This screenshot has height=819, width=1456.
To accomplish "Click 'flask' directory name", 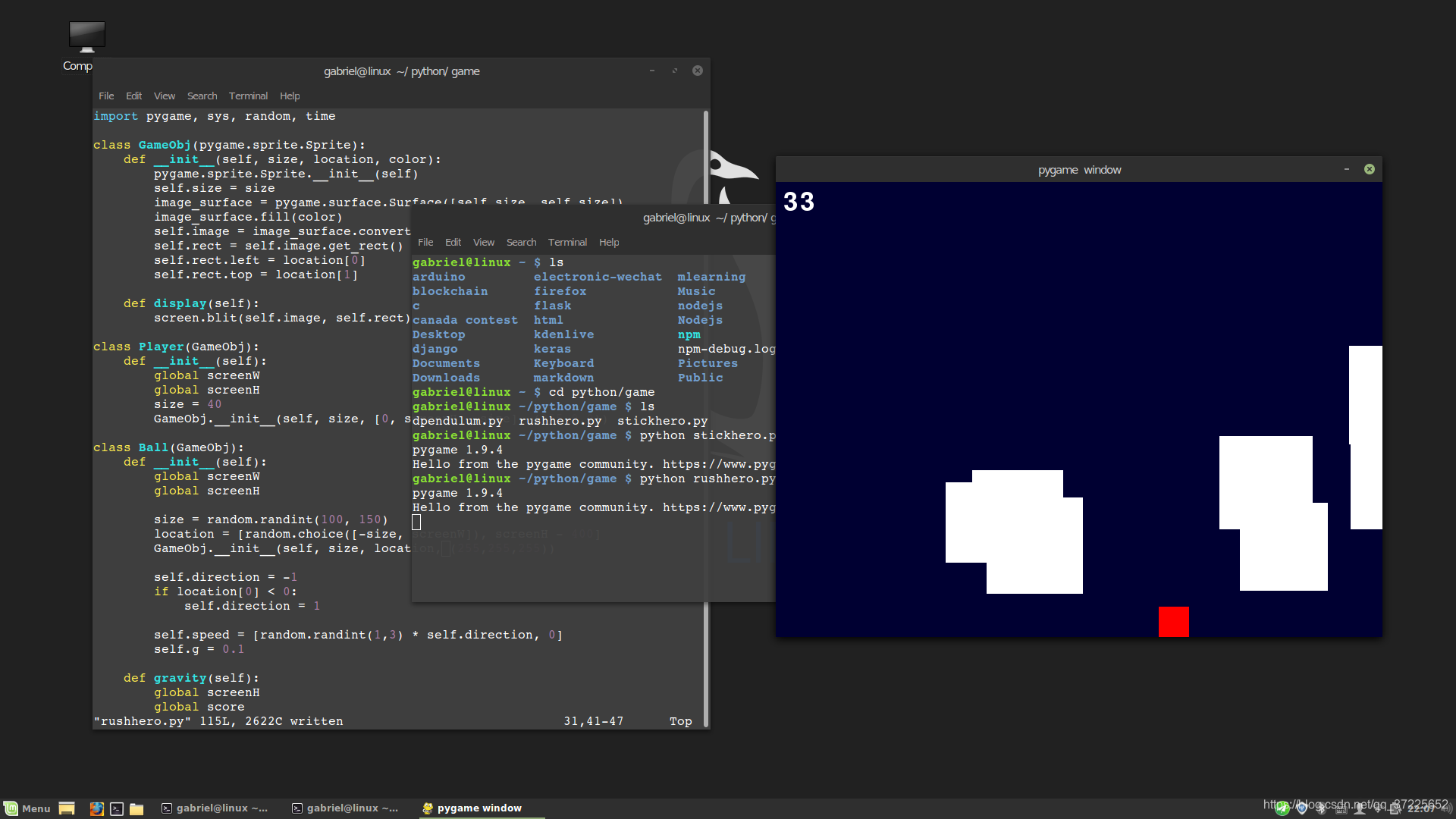I will [x=553, y=306].
